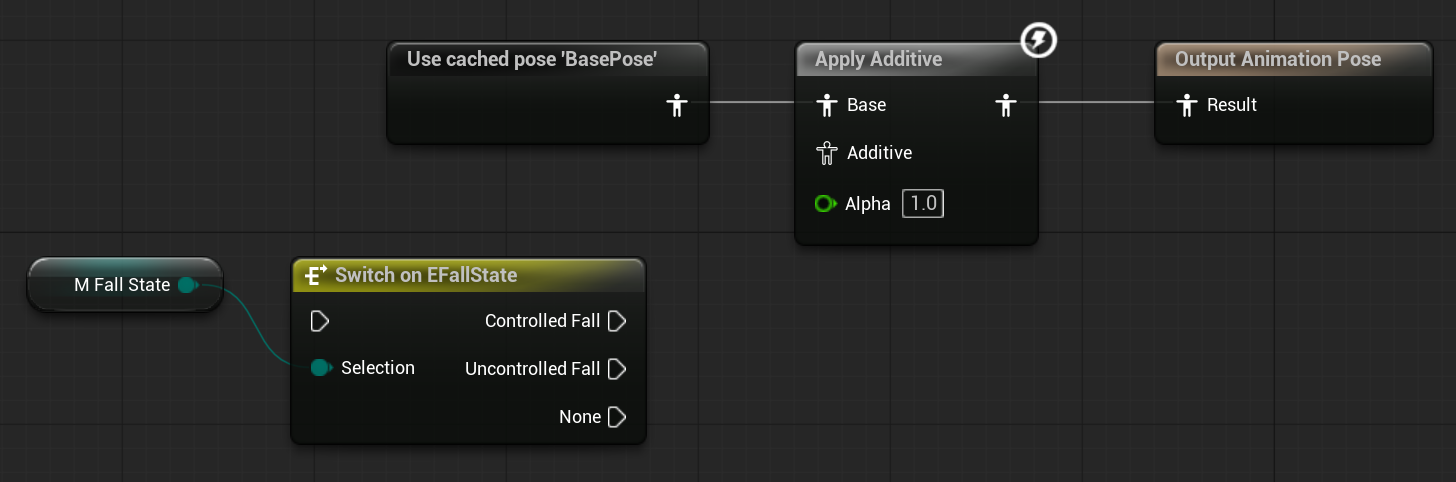Click the BasePose cached pose output pin
The image size is (1456, 482).
click(677, 105)
